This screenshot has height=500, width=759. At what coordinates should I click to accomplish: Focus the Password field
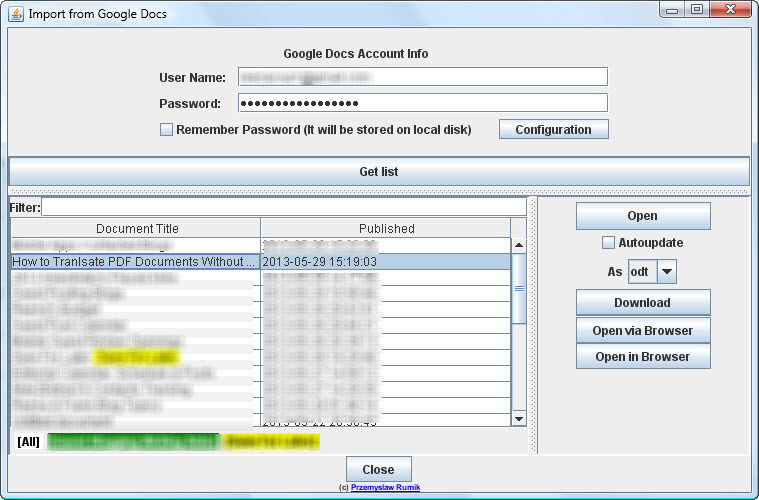(423, 103)
